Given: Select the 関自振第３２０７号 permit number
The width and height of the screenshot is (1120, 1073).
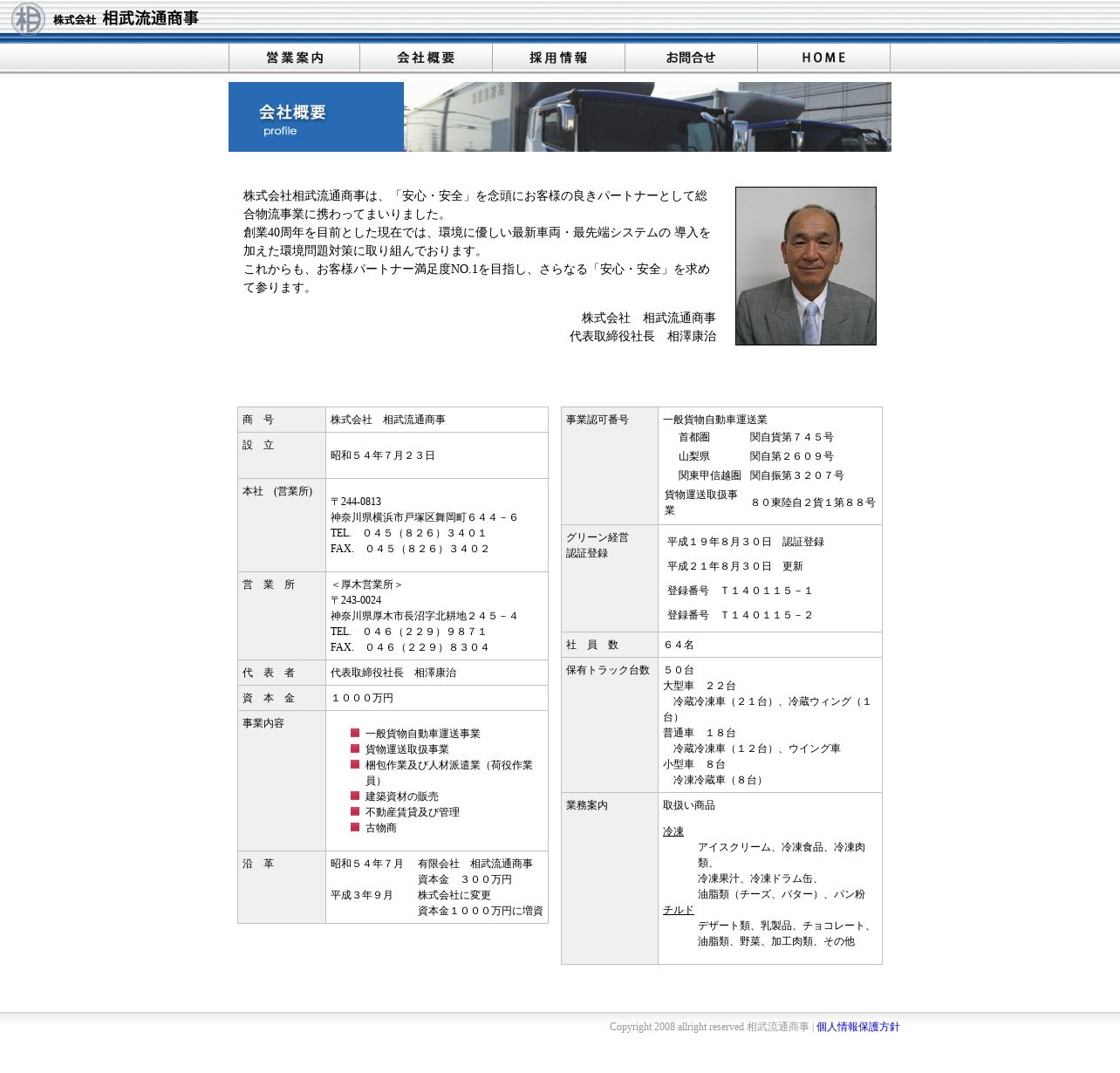Looking at the screenshot, I should click(x=797, y=475).
